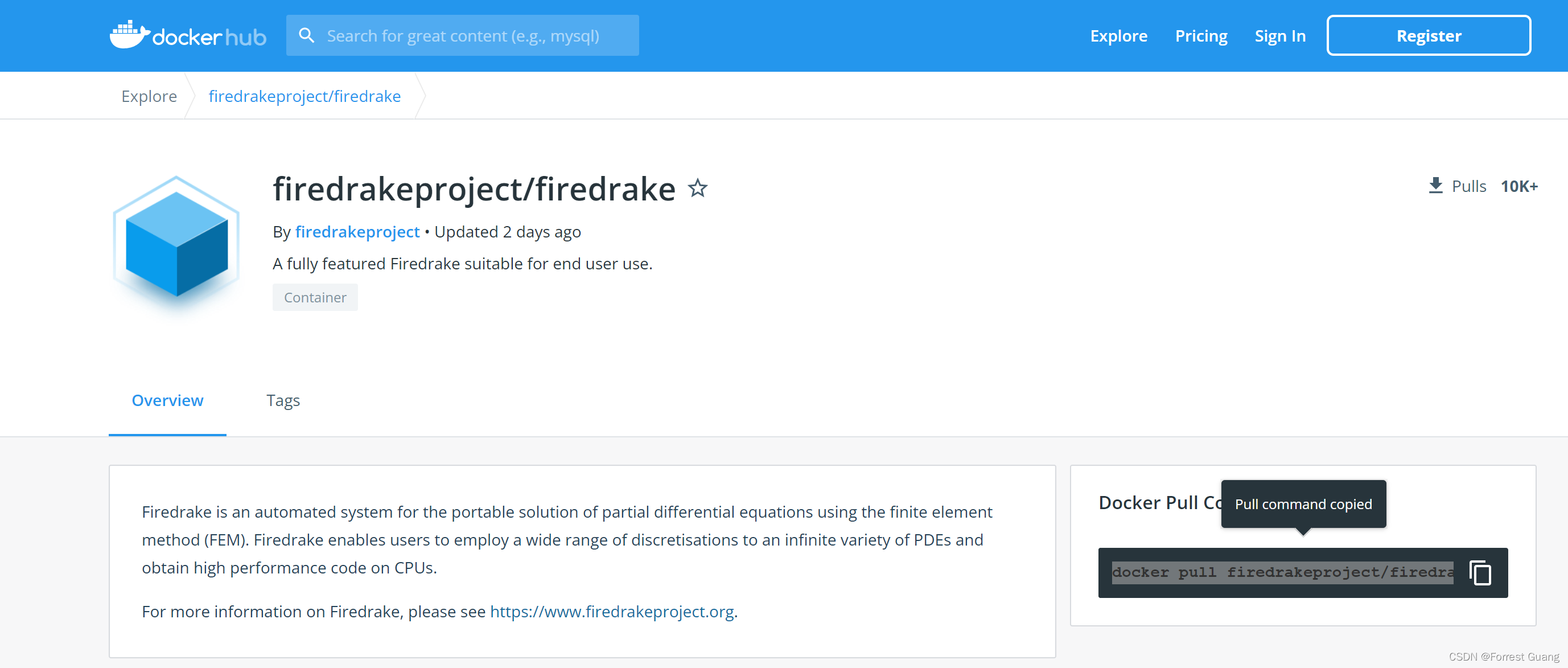Click the Pulls download icon
The image size is (1568, 668).
(x=1437, y=185)
